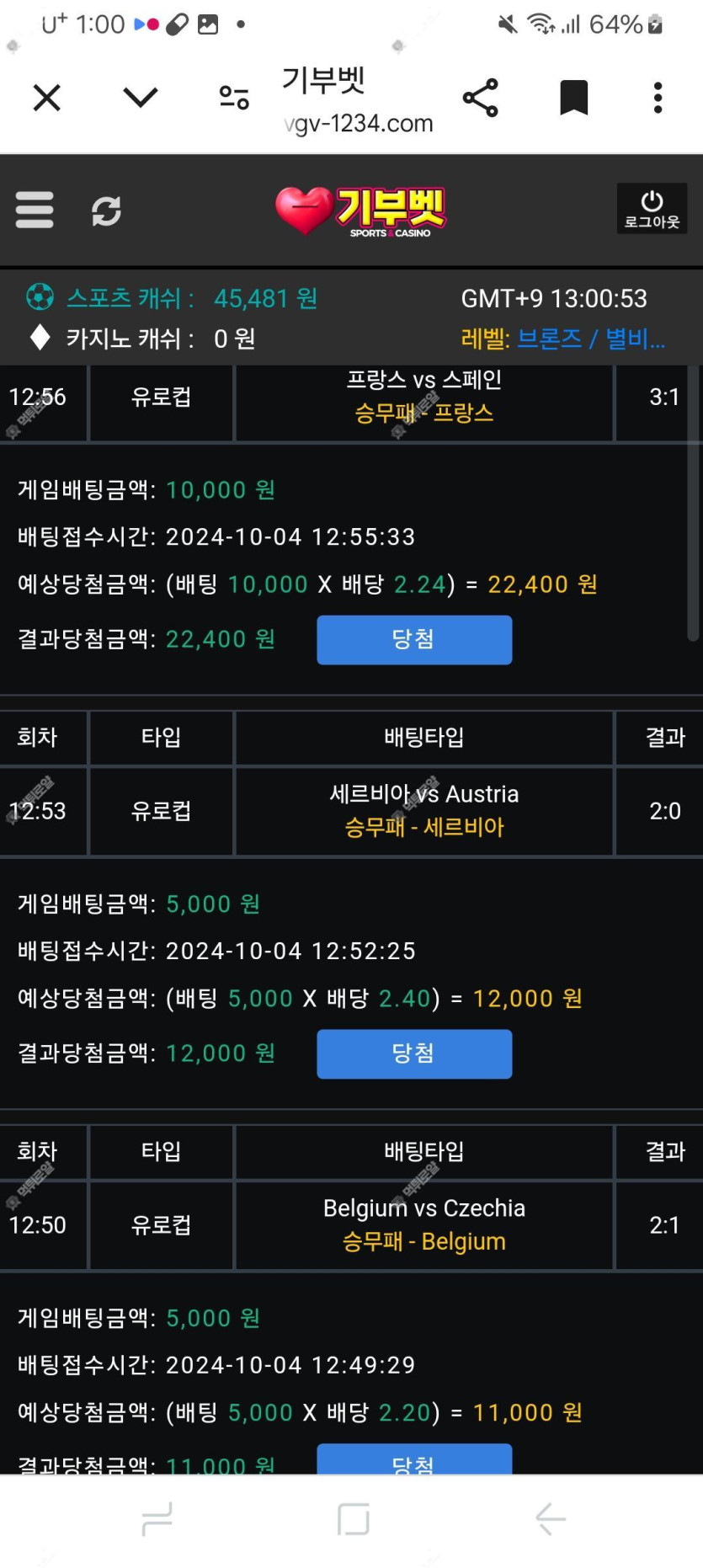Share the page via share icon
Viewport: 703px width, 1568px height.
coord(481,98)
